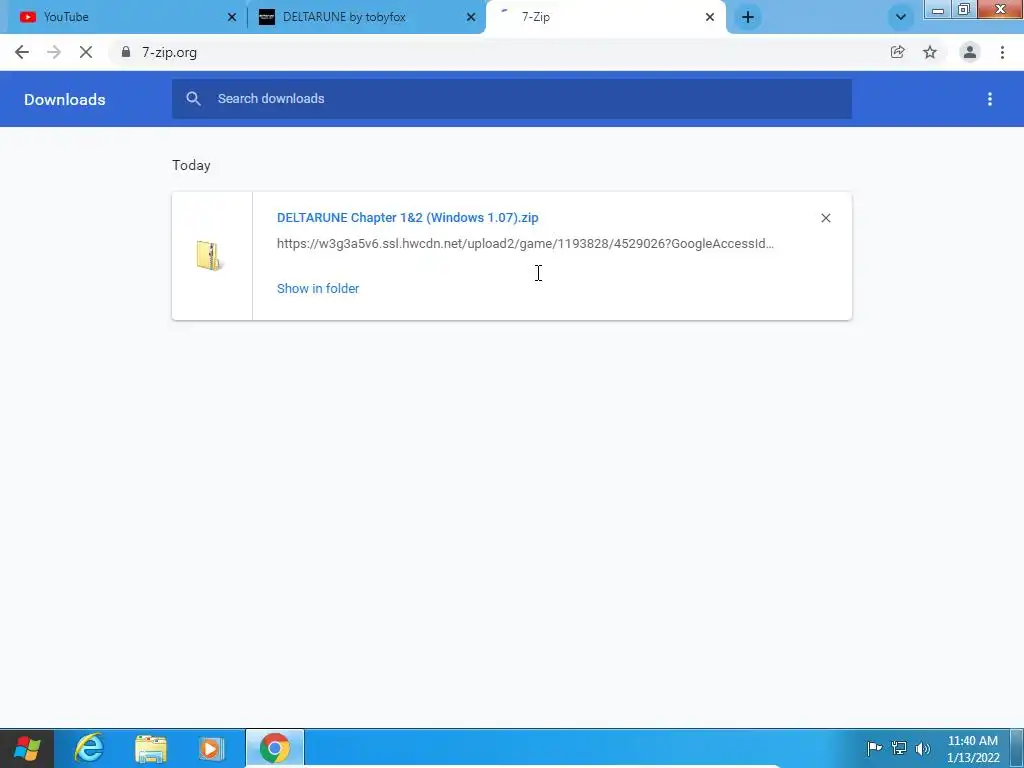Show DELTARUNE zip in folder
Viewport: 1024px width, 768px height.
pyautogui.click(x=318, y=289)
